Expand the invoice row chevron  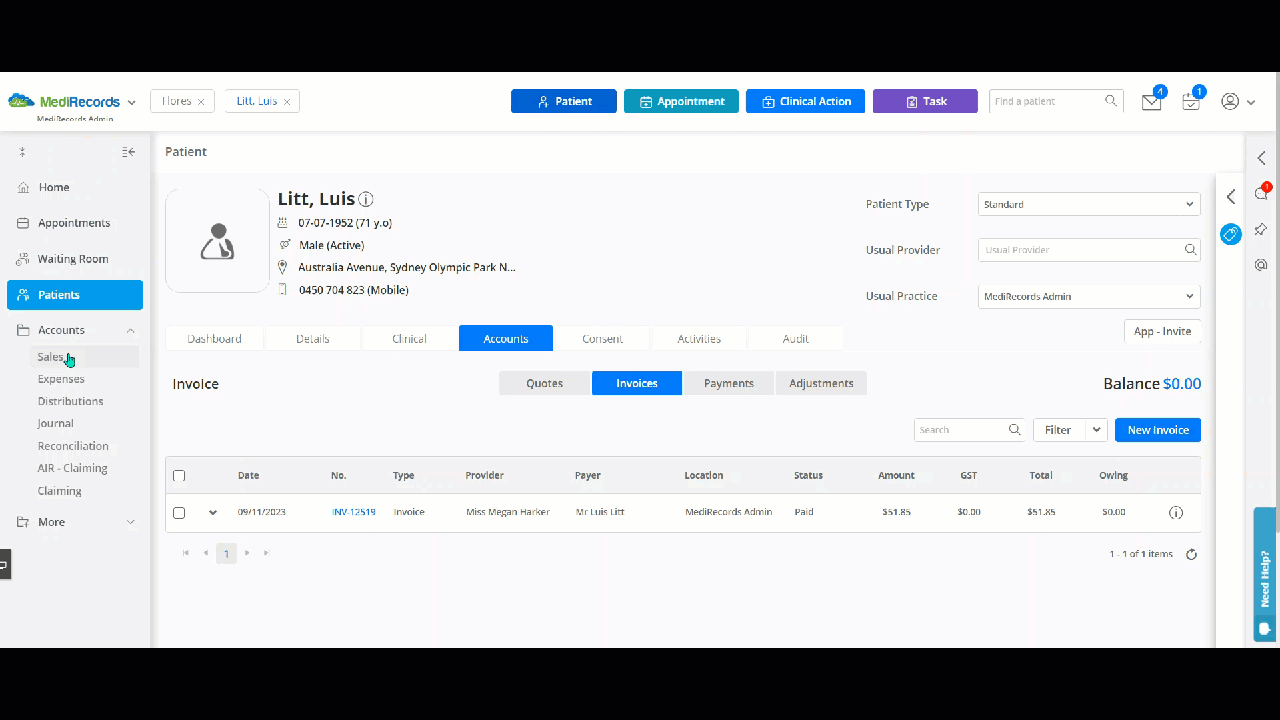[213, 513]
